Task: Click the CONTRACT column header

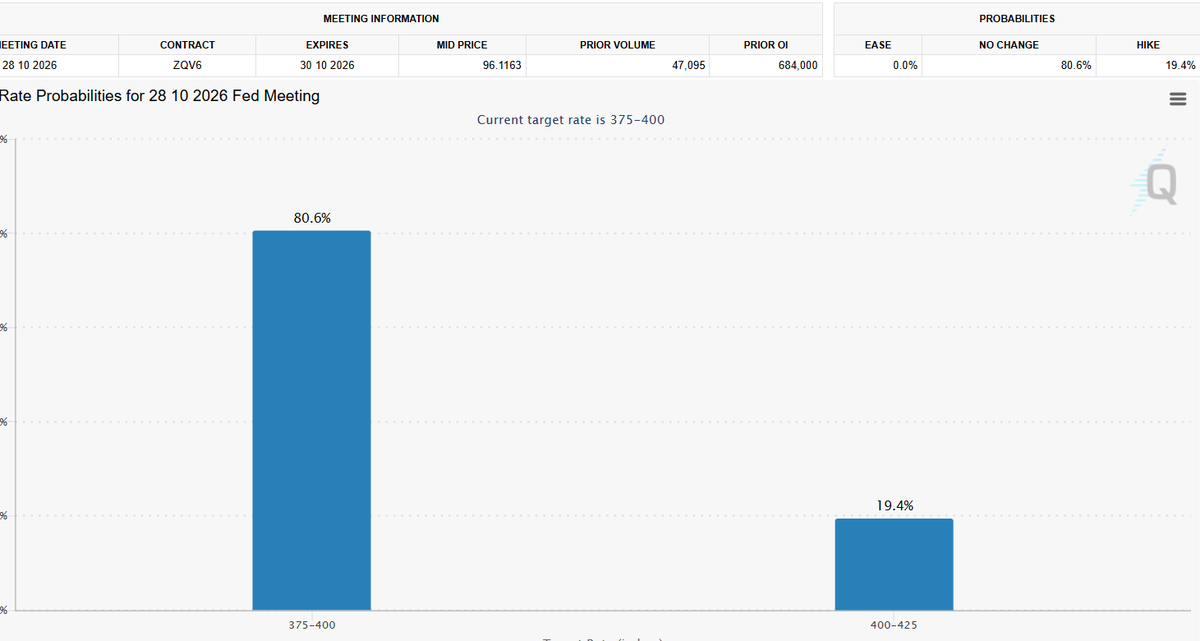Action: [x=187, y=45]
